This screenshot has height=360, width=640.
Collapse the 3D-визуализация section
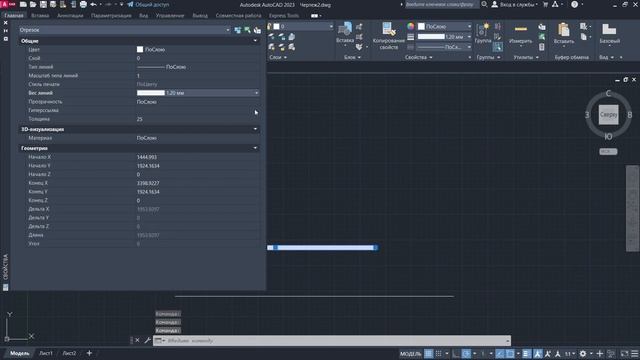pos(255,129)
